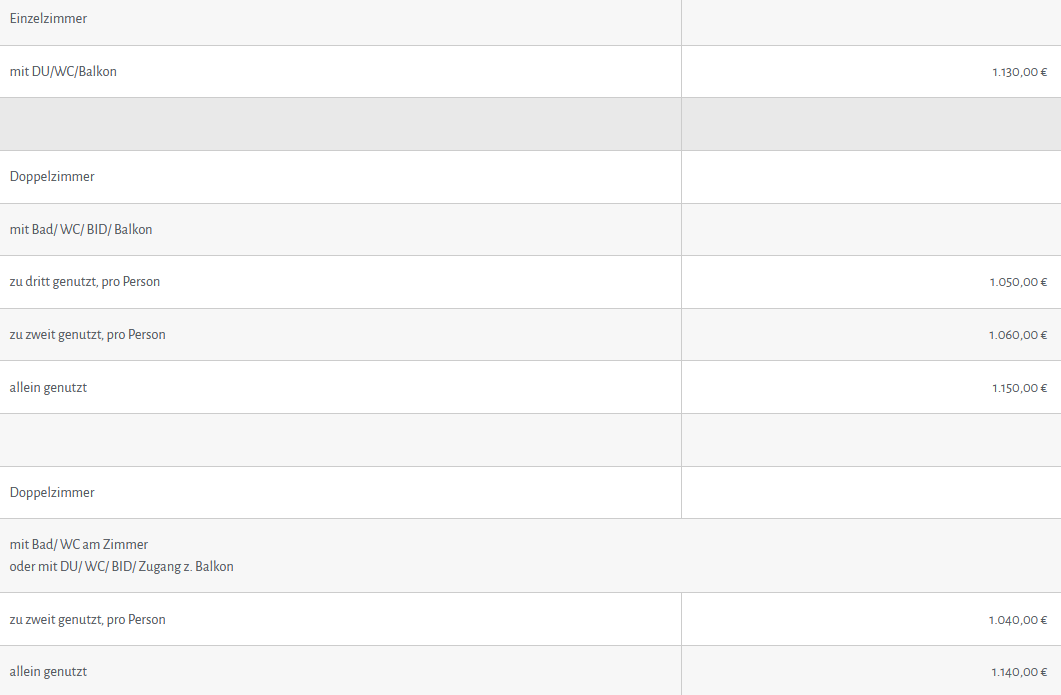Screen dimensions: 1061x695
Task: Click the 1.150,00 € price
Action: (1019, 388)
